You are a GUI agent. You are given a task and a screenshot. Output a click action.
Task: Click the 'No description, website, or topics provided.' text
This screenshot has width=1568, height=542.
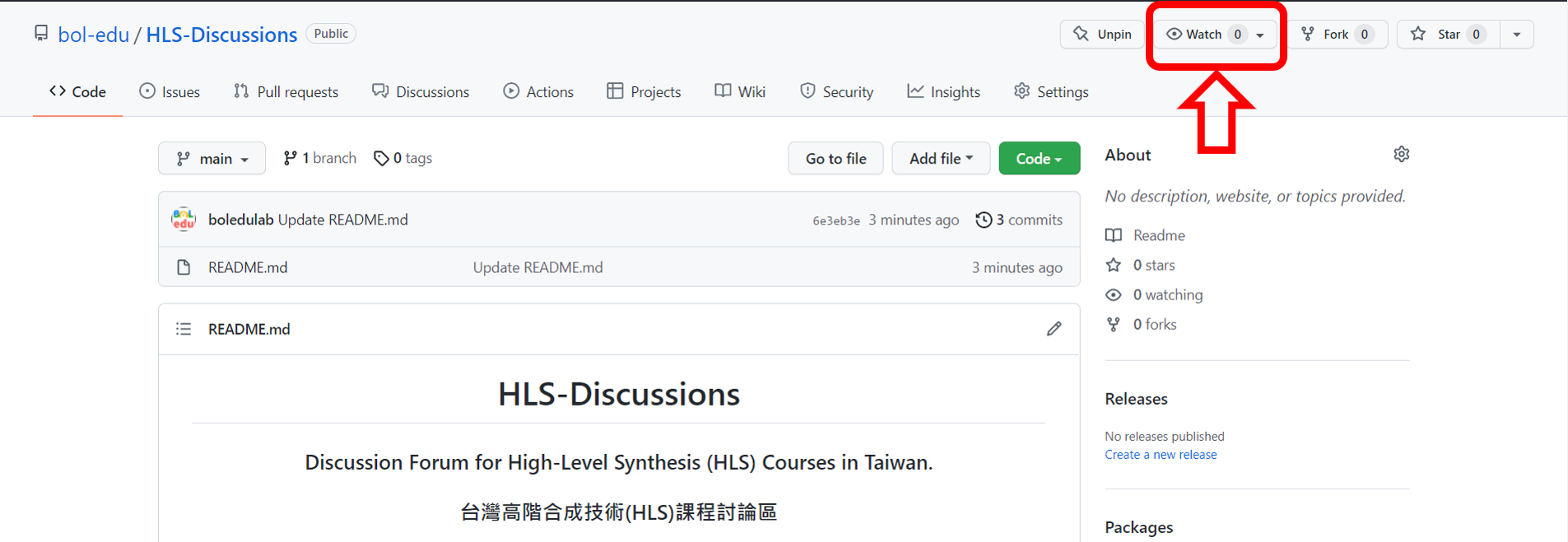point(1255,196)
